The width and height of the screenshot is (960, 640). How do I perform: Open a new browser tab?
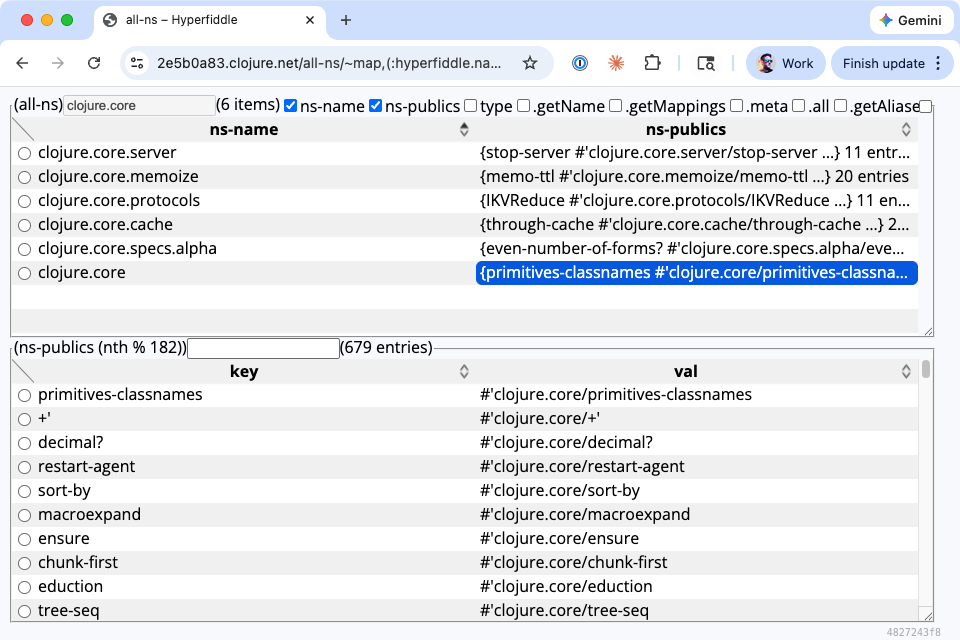coord(345,20)
